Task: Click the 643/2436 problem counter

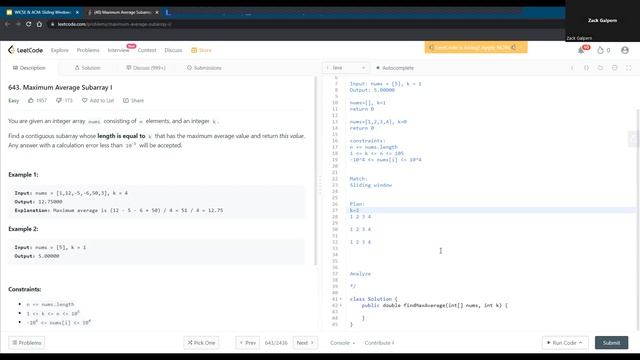Action: click(x=276, y=343)
